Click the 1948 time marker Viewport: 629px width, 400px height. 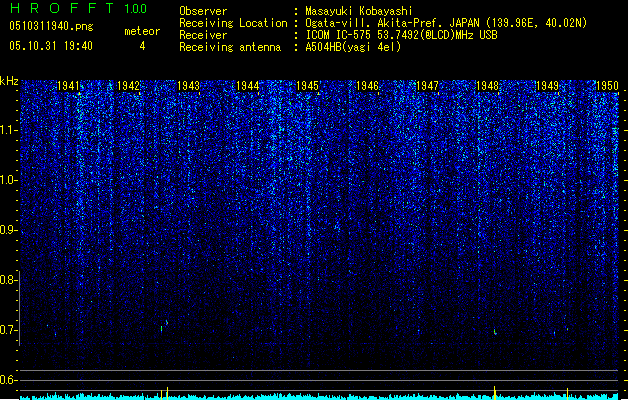click(487, 86)
